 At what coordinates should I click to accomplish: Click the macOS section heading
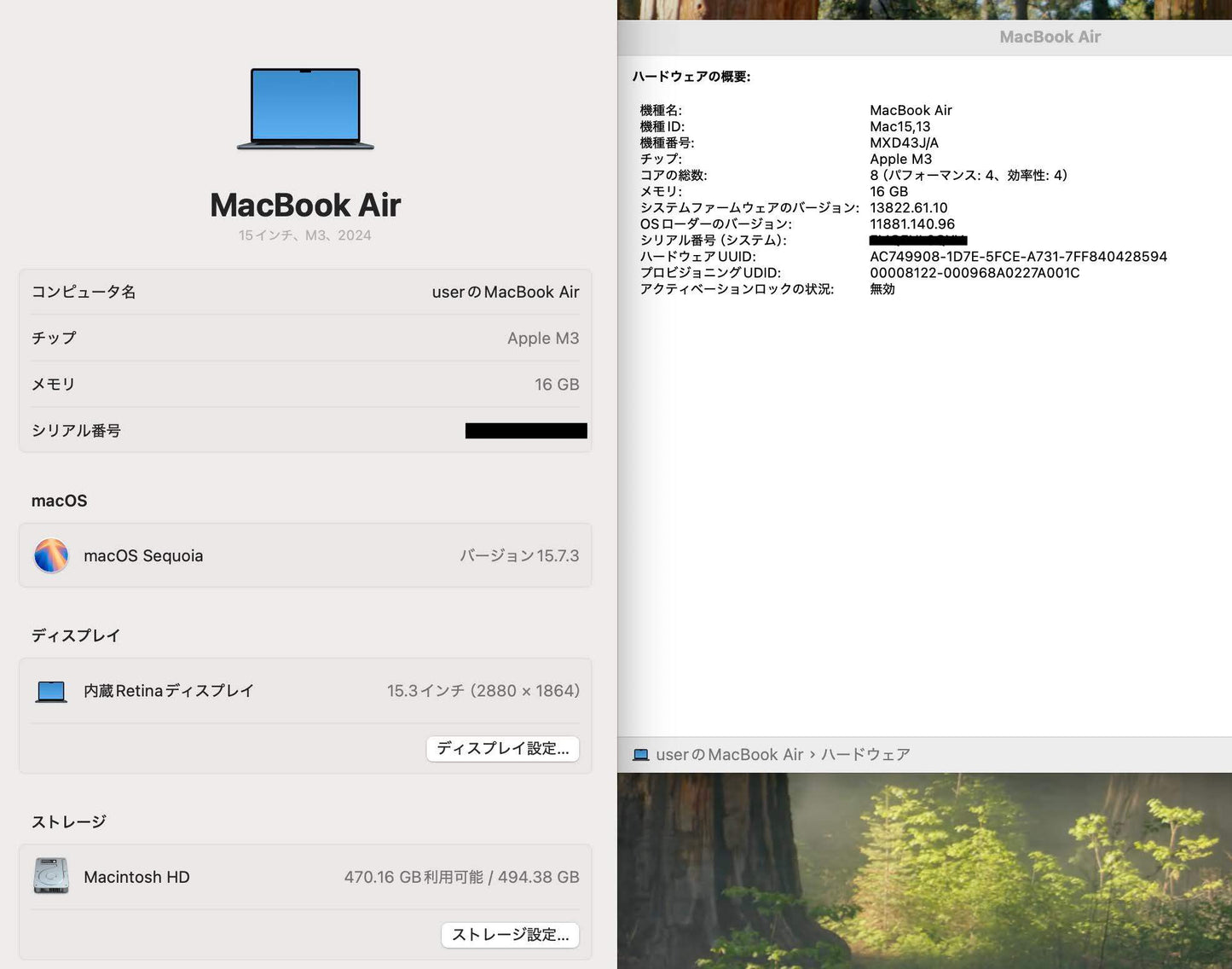pyautogui.click(x=59, y=501)
